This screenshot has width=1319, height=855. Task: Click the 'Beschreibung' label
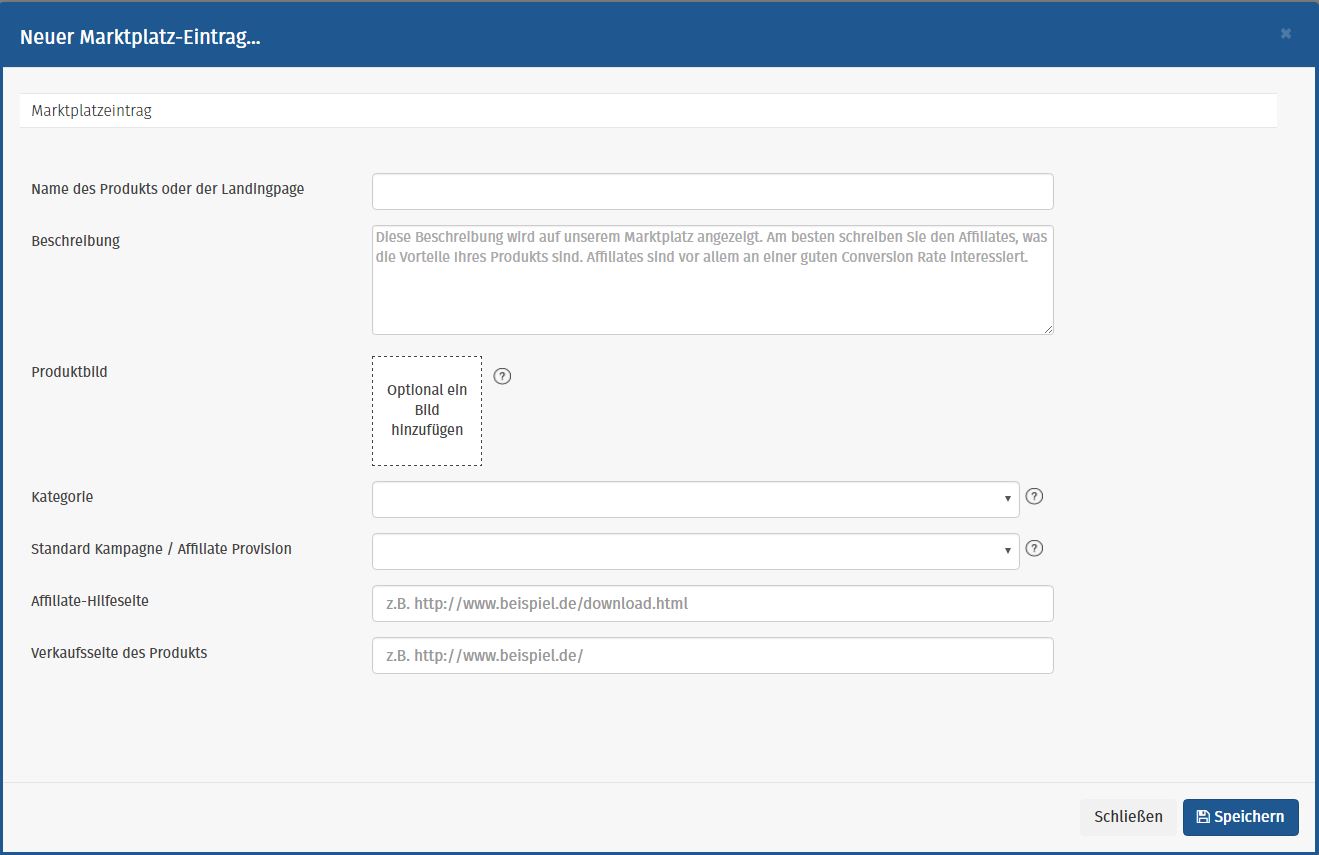click(x=76, y=241)
